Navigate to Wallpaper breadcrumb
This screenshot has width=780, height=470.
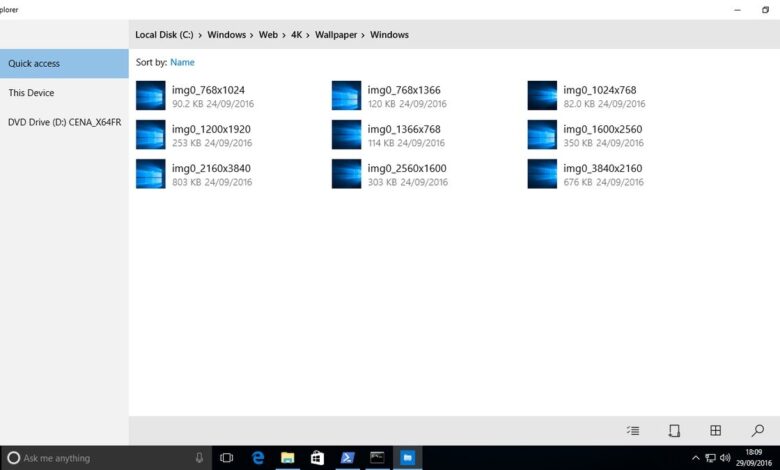336,35
